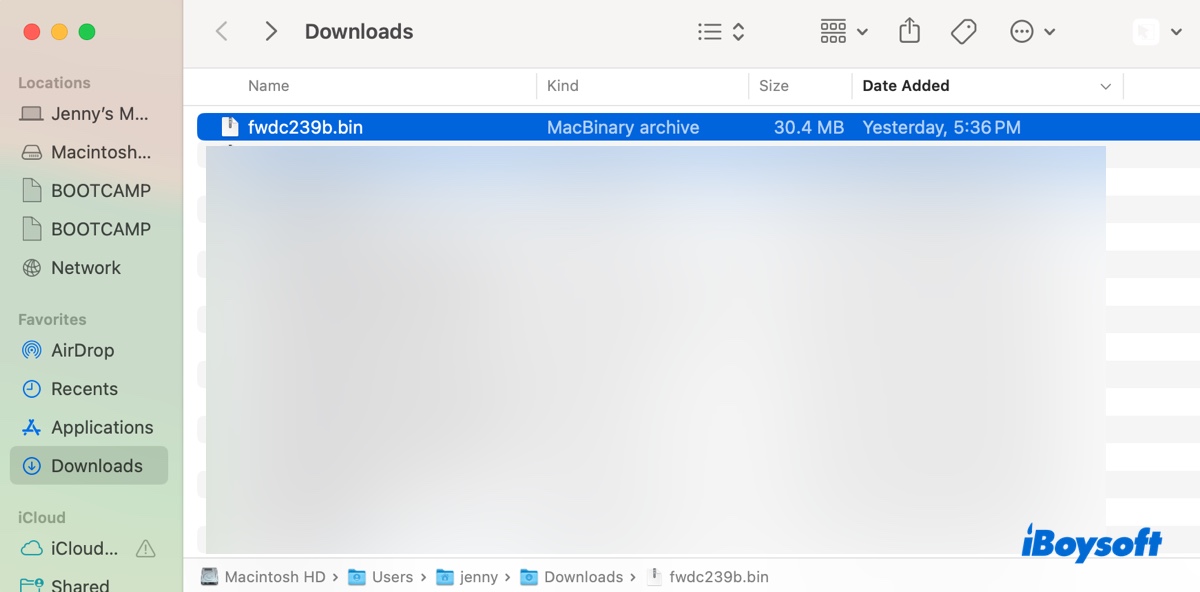This screenshot has height=592, width=1200.
Task: Click the fwdc239b.bin file icon
Action: pyautogui.click(x=230, y=127)
